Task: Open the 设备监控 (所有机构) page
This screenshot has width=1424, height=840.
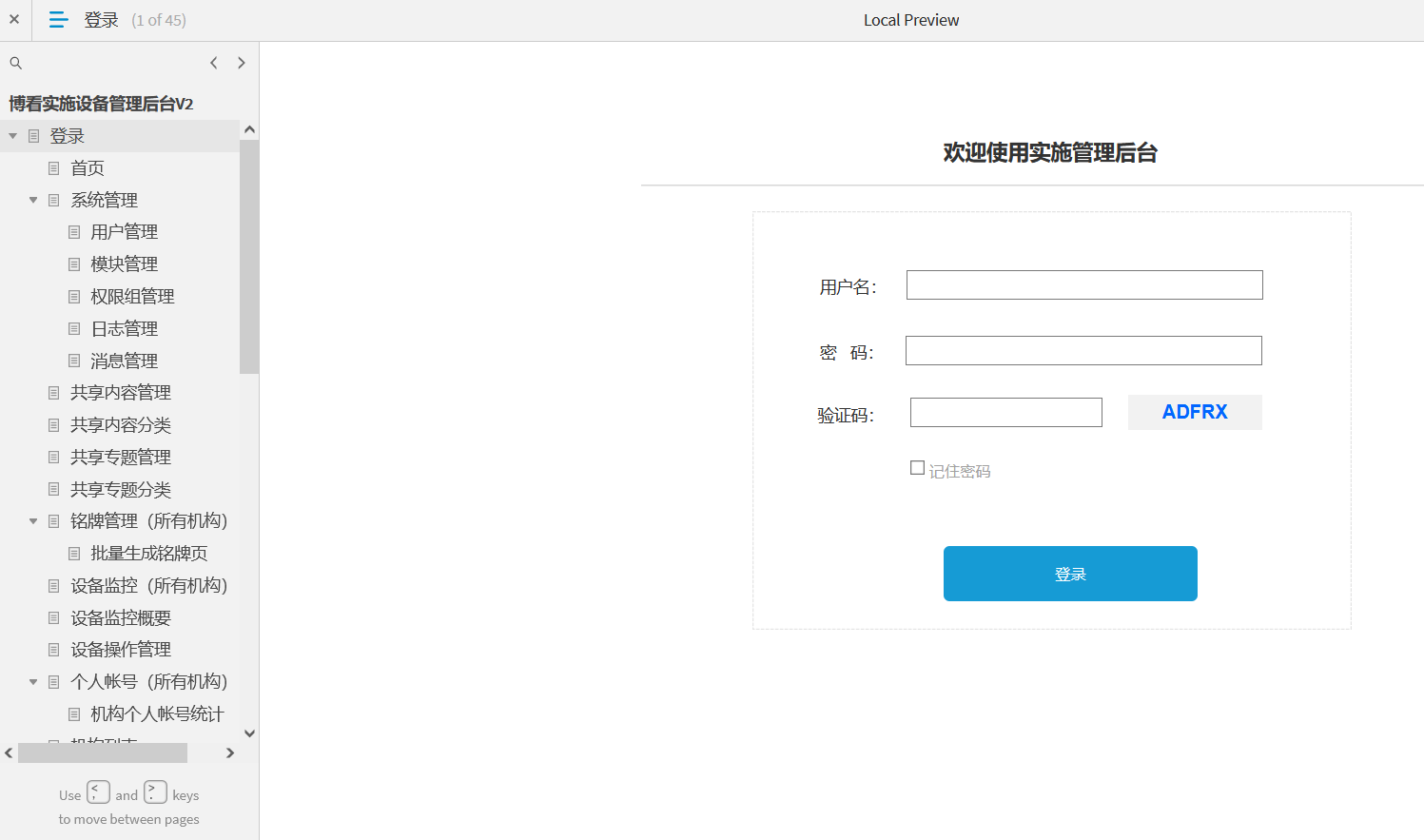Action: click(149, 586)
